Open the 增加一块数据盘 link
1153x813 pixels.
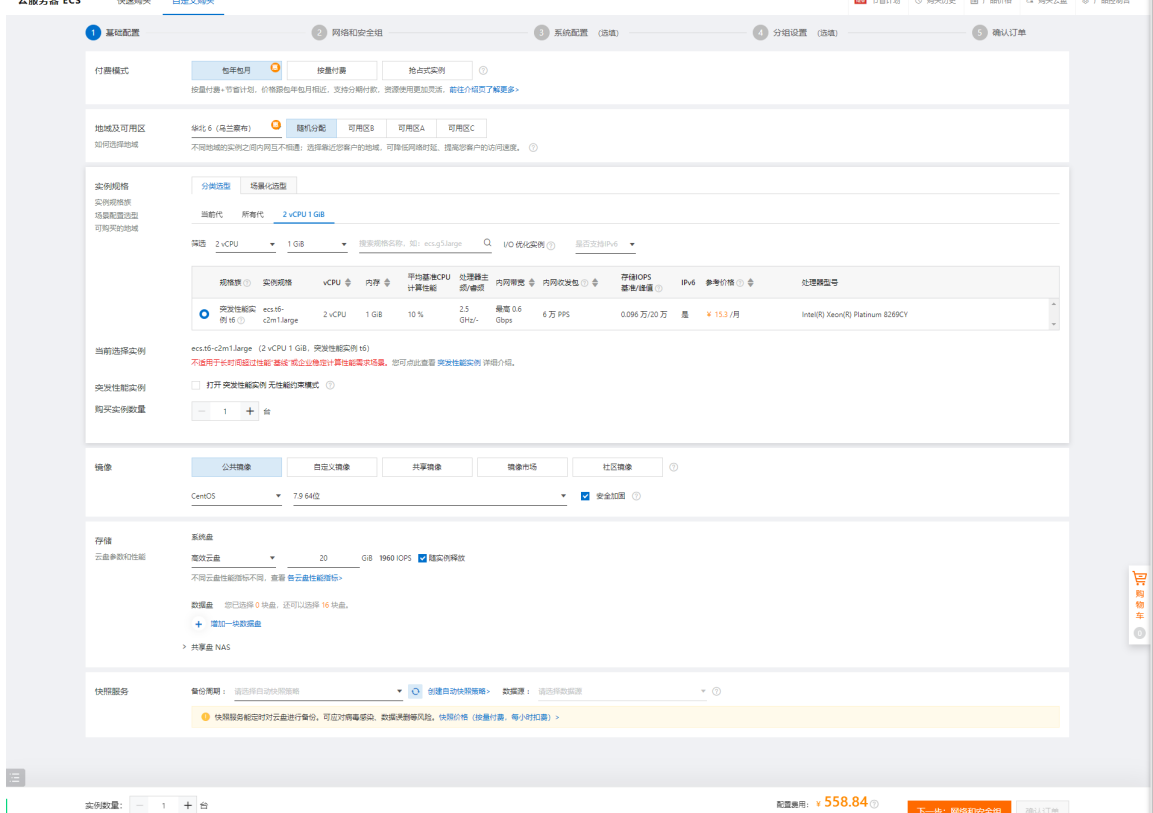coord(235,624)
